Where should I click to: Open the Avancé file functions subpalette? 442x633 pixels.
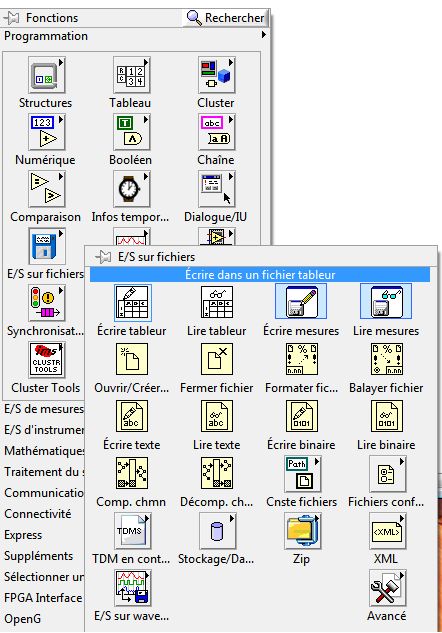click(388, 588)
